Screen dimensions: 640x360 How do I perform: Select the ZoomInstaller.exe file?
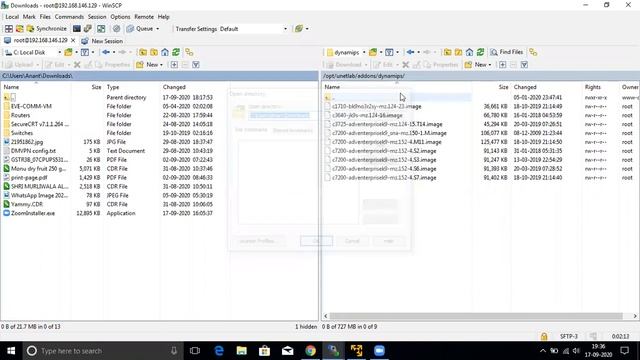33,213
